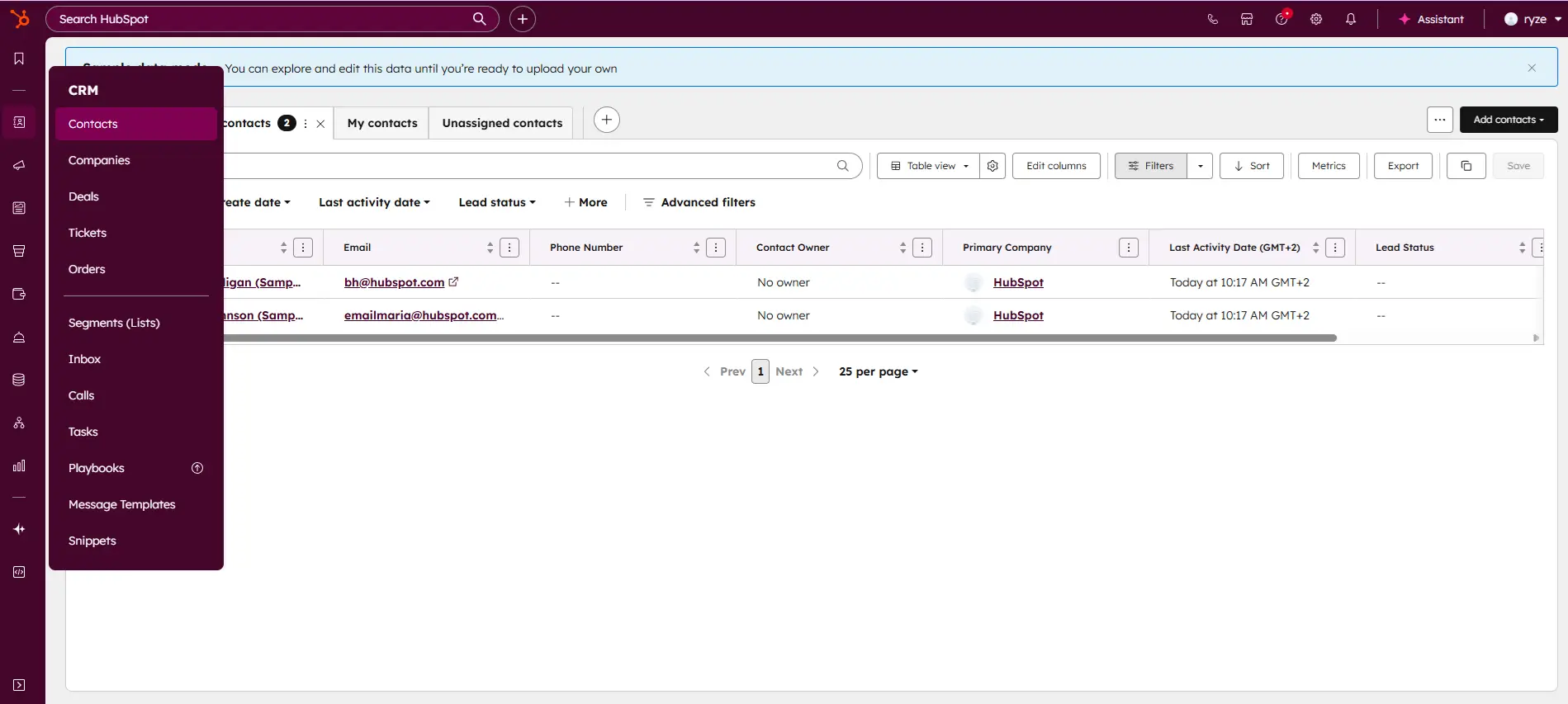Open the Phone Number column options menu
1568x704 pixels.
pyautogui.click(x=716, y=248)
